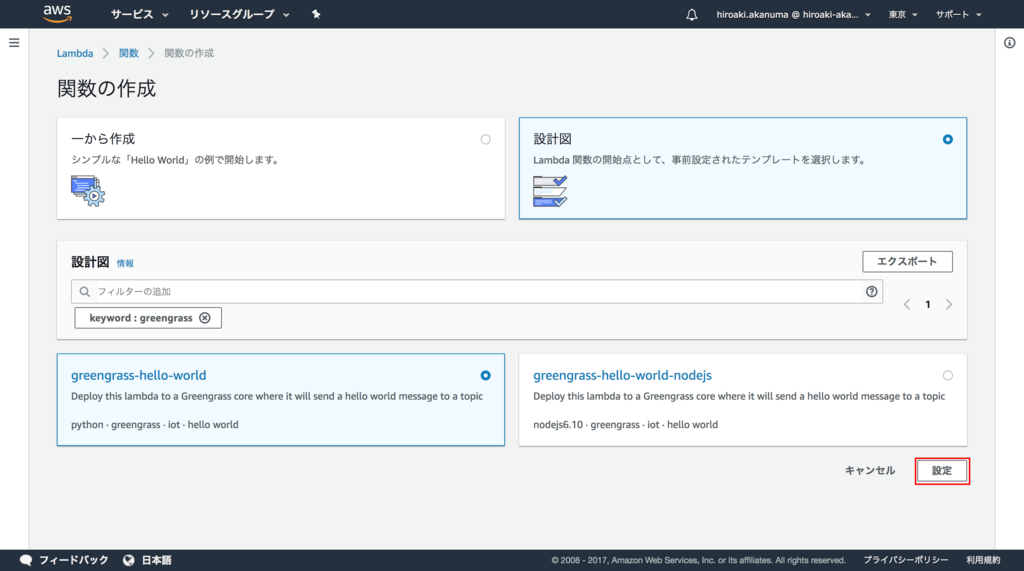Open the サポート dropdown menu
Screen dimensions: 1024x571
pyautogui.click(x=958, y=14)
